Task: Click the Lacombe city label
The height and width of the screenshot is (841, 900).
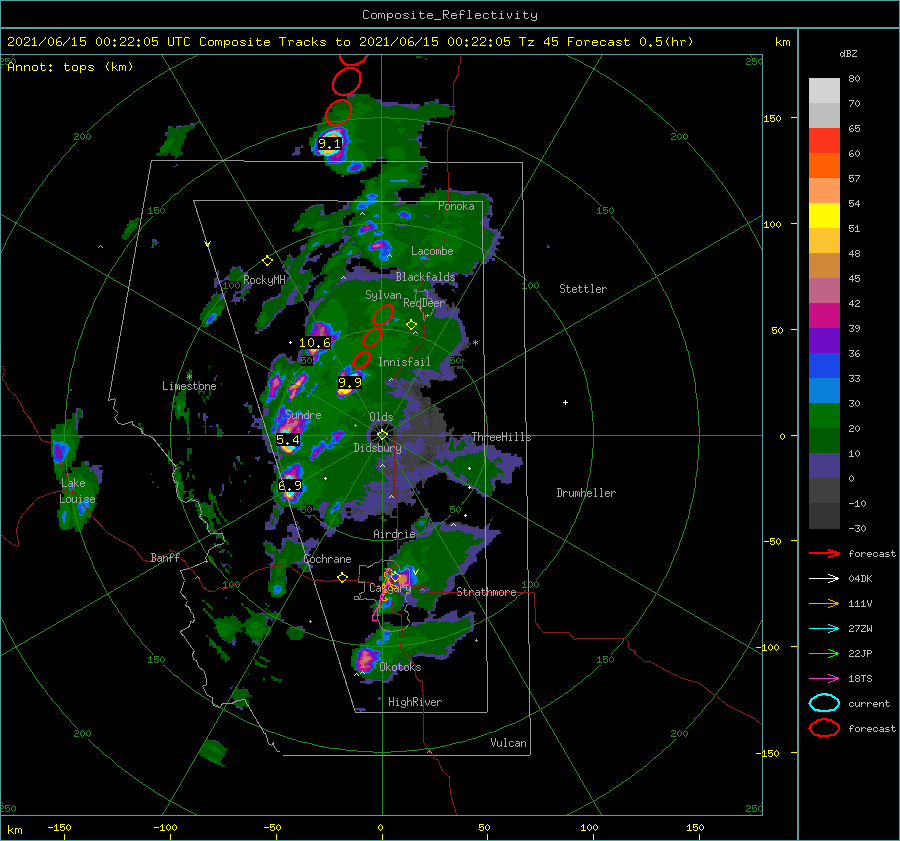Action: (432, 251)
